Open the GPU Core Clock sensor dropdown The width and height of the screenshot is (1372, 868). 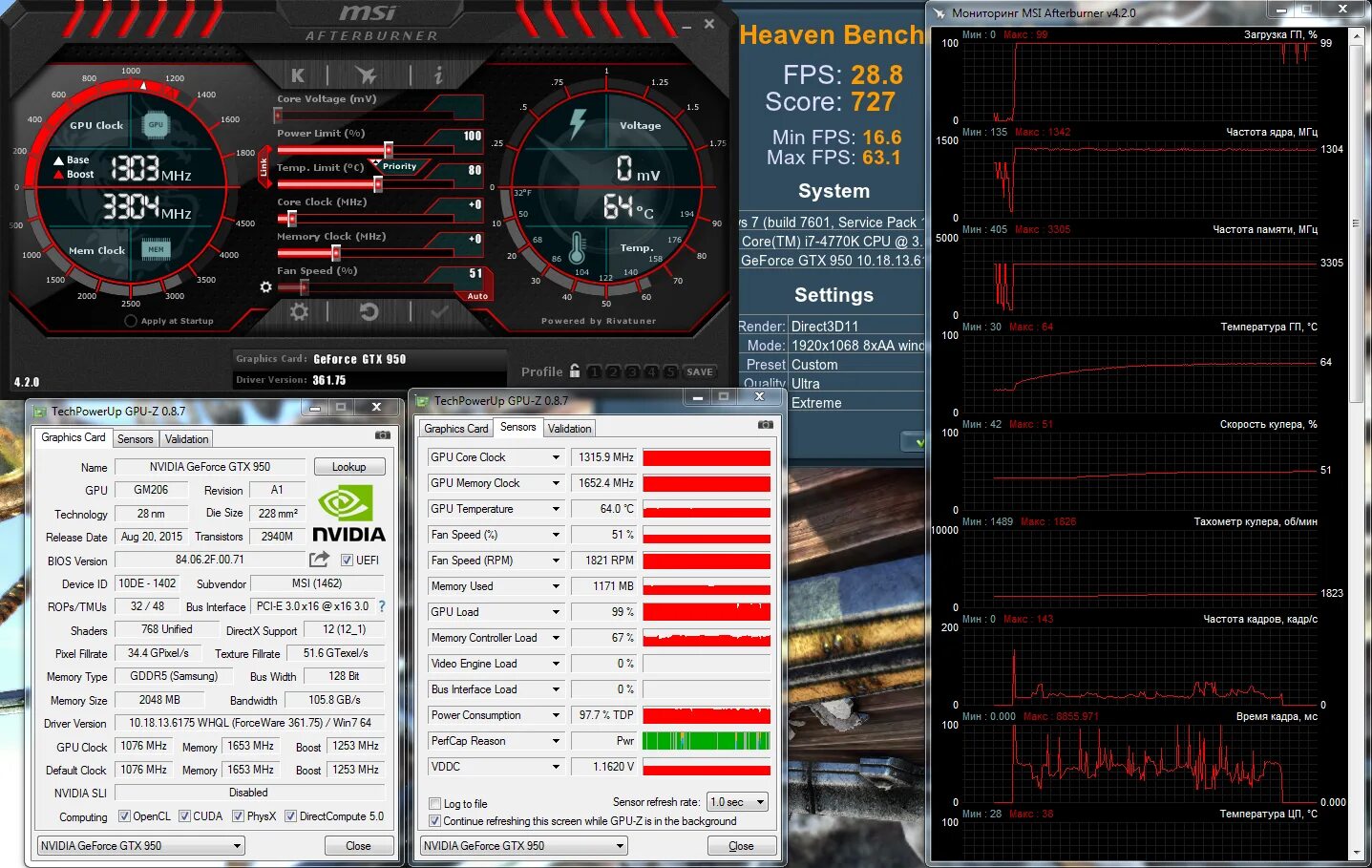click(x=556, y=457)
